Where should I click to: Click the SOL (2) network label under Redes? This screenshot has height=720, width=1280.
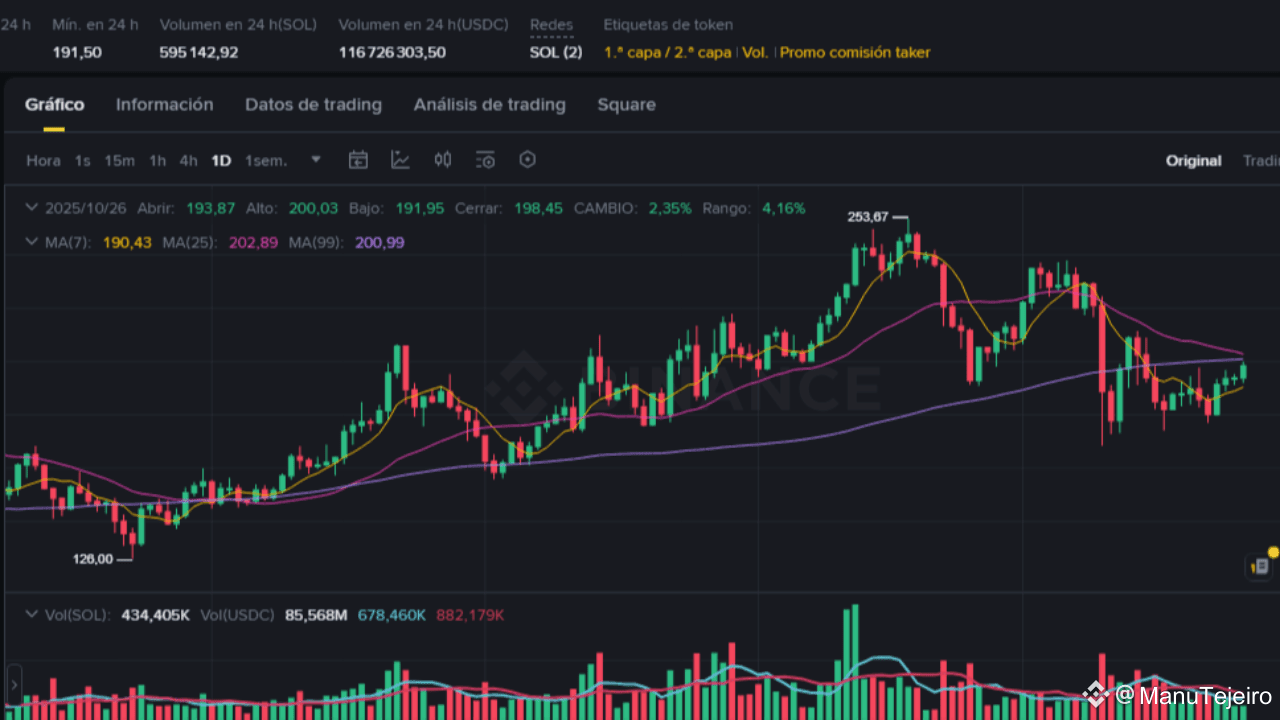(556, 52)
